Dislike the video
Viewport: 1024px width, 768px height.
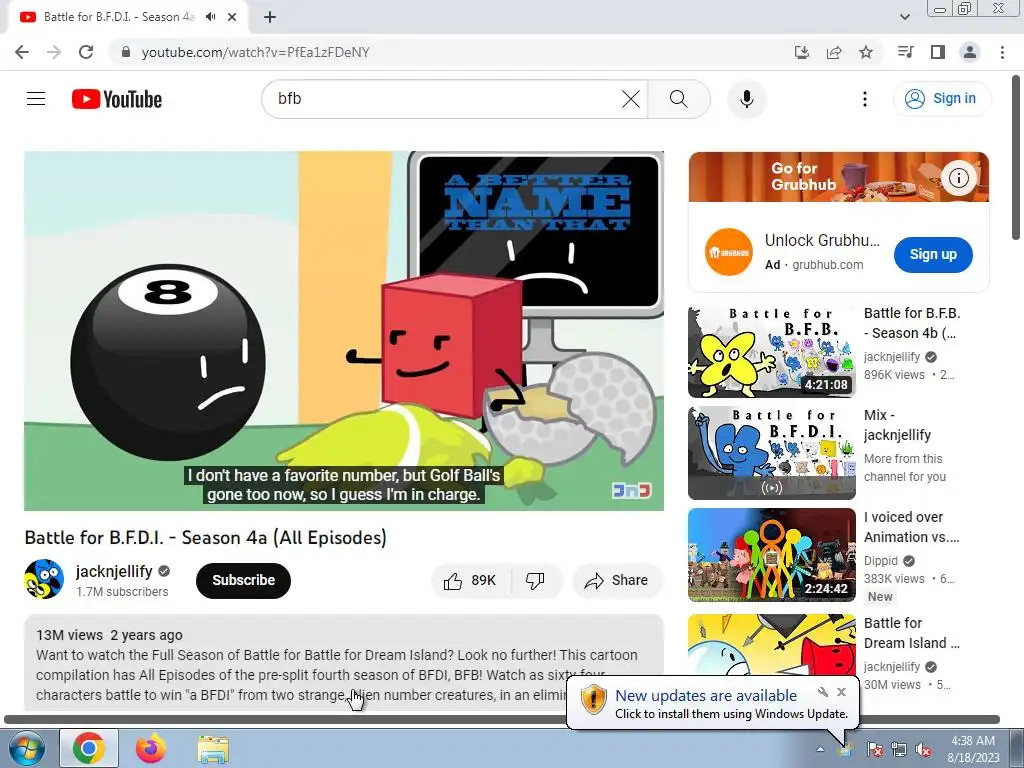[x=535, y=581]
